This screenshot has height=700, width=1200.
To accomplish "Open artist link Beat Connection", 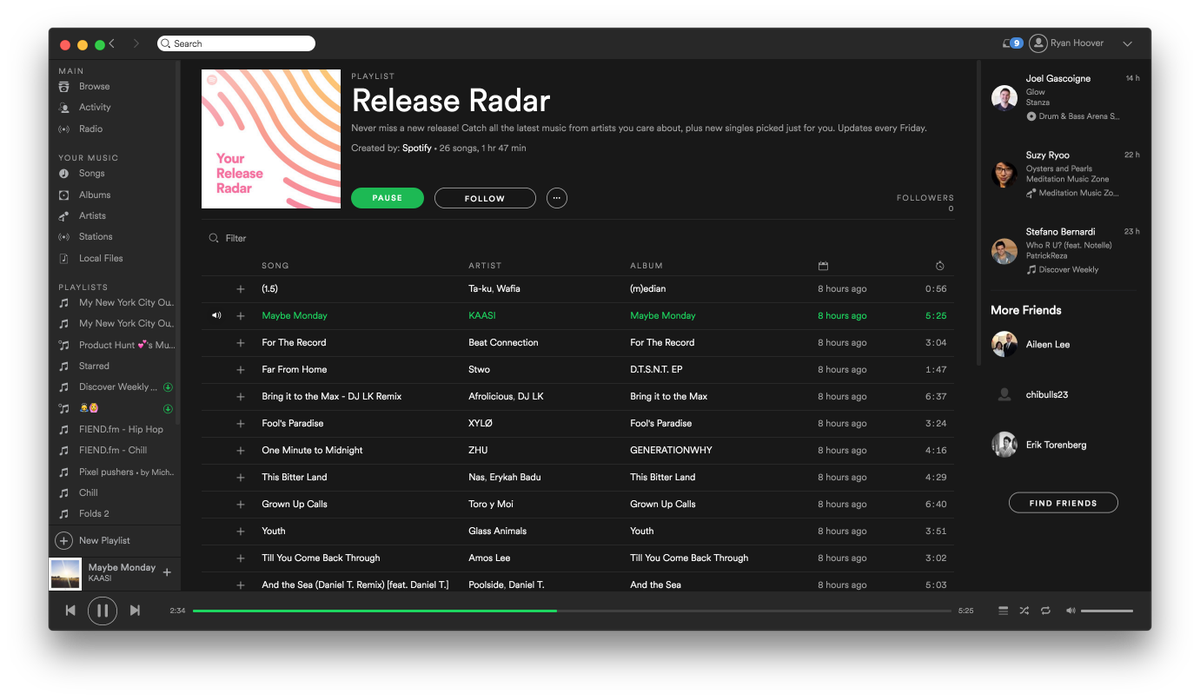I will [x=503, y=343].
